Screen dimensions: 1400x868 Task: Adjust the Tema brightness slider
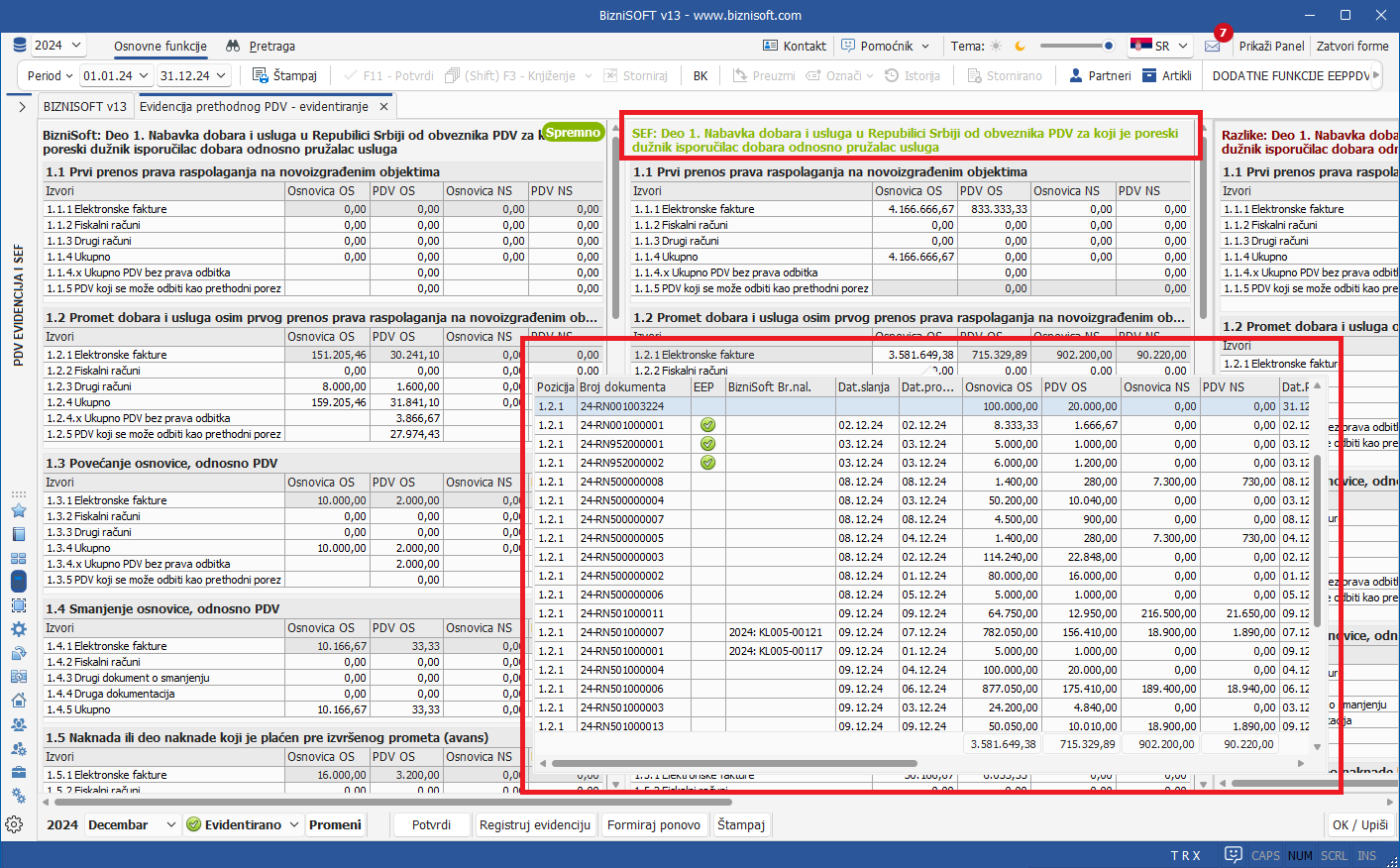[1076, 46]
